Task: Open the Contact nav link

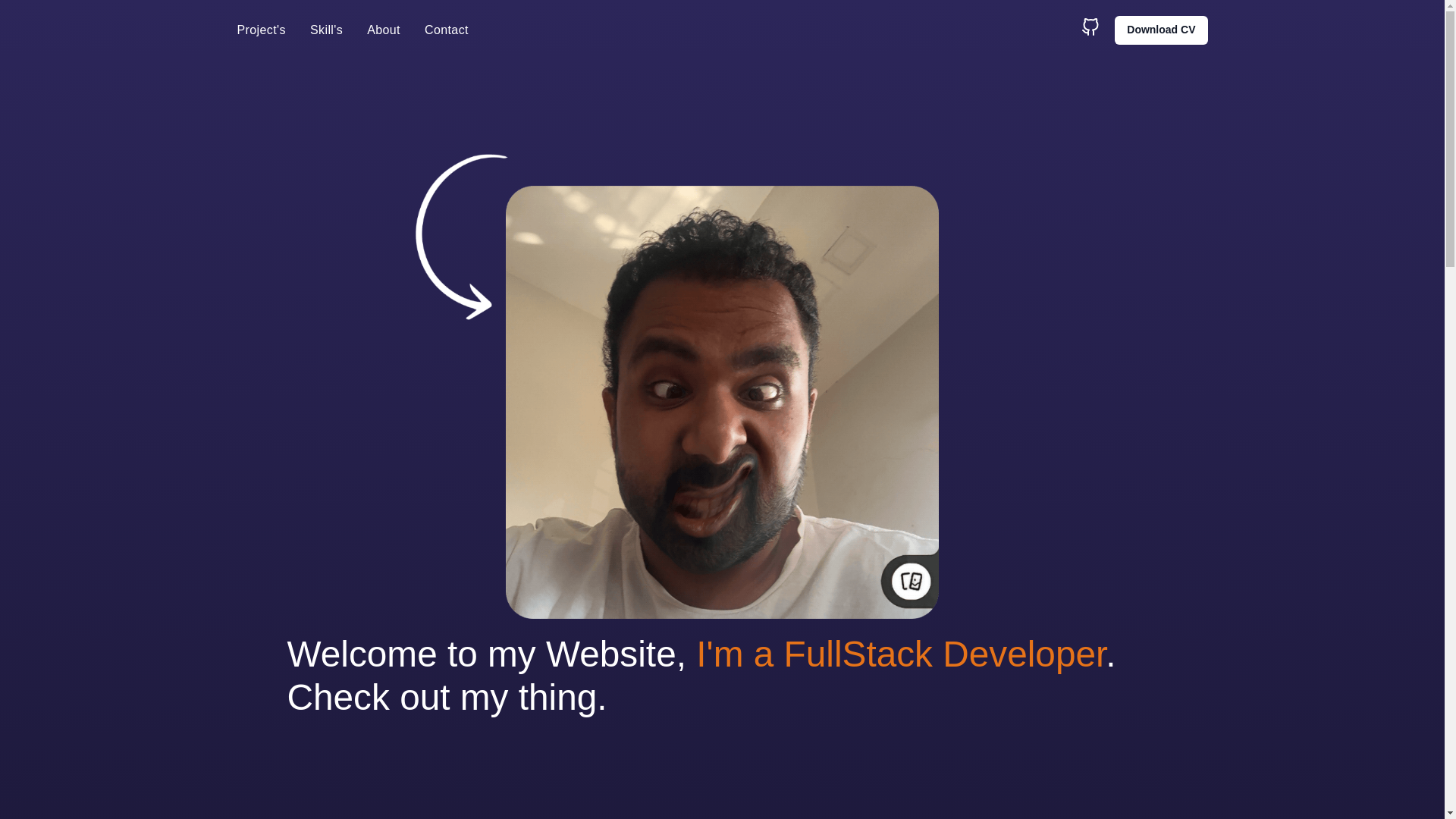Action: pos(446,30)
